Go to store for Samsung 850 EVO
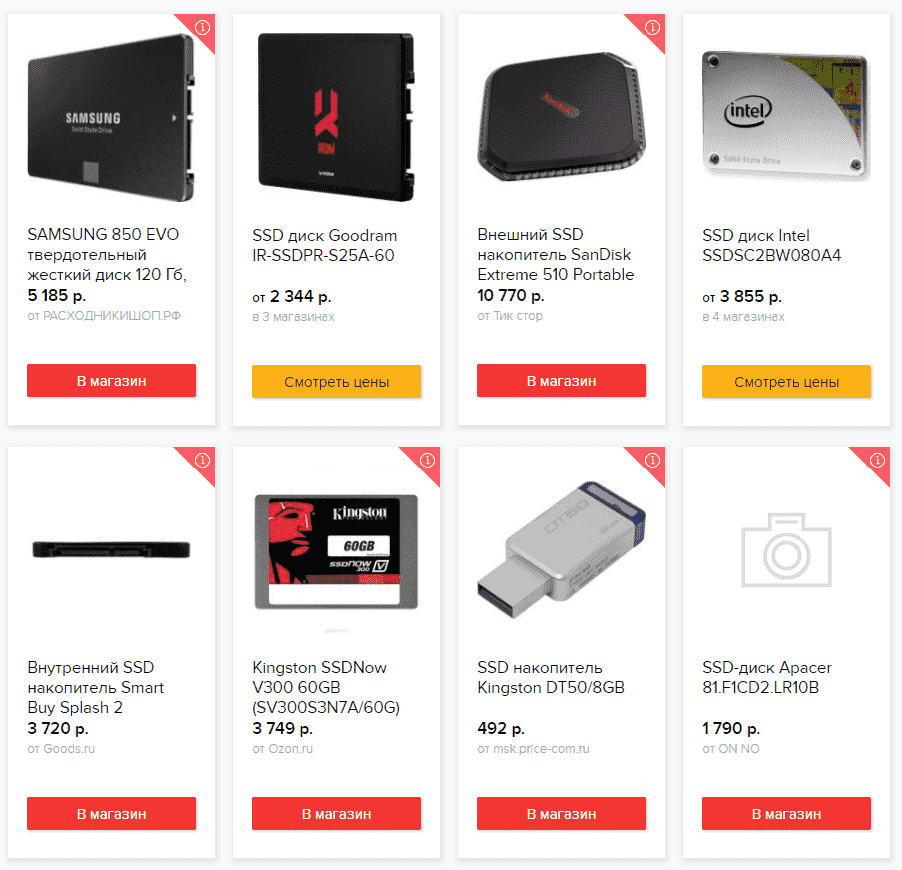 [x=112, y=381]
